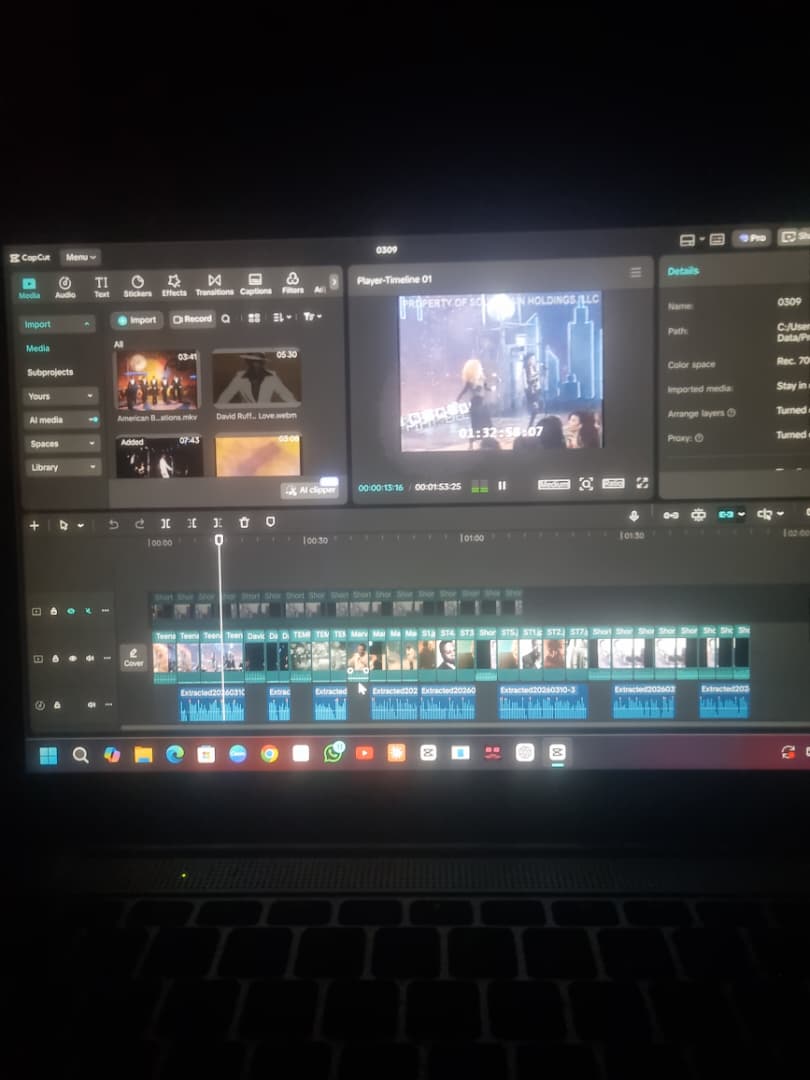
Task: Search media with magnifier icon
Action: coord(226,318)
